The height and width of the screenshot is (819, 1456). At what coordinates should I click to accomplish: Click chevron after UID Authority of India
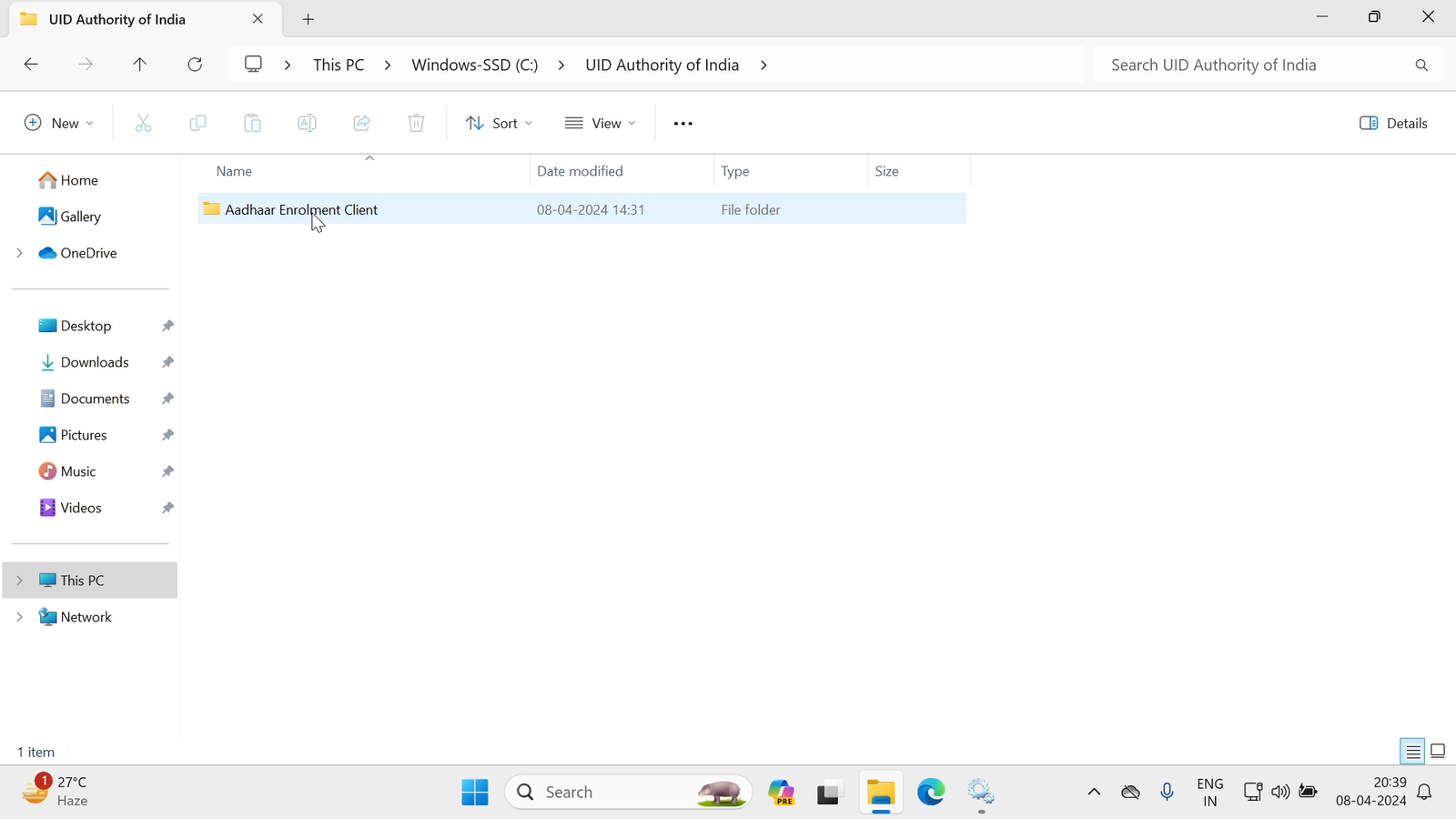coord(763,66)
